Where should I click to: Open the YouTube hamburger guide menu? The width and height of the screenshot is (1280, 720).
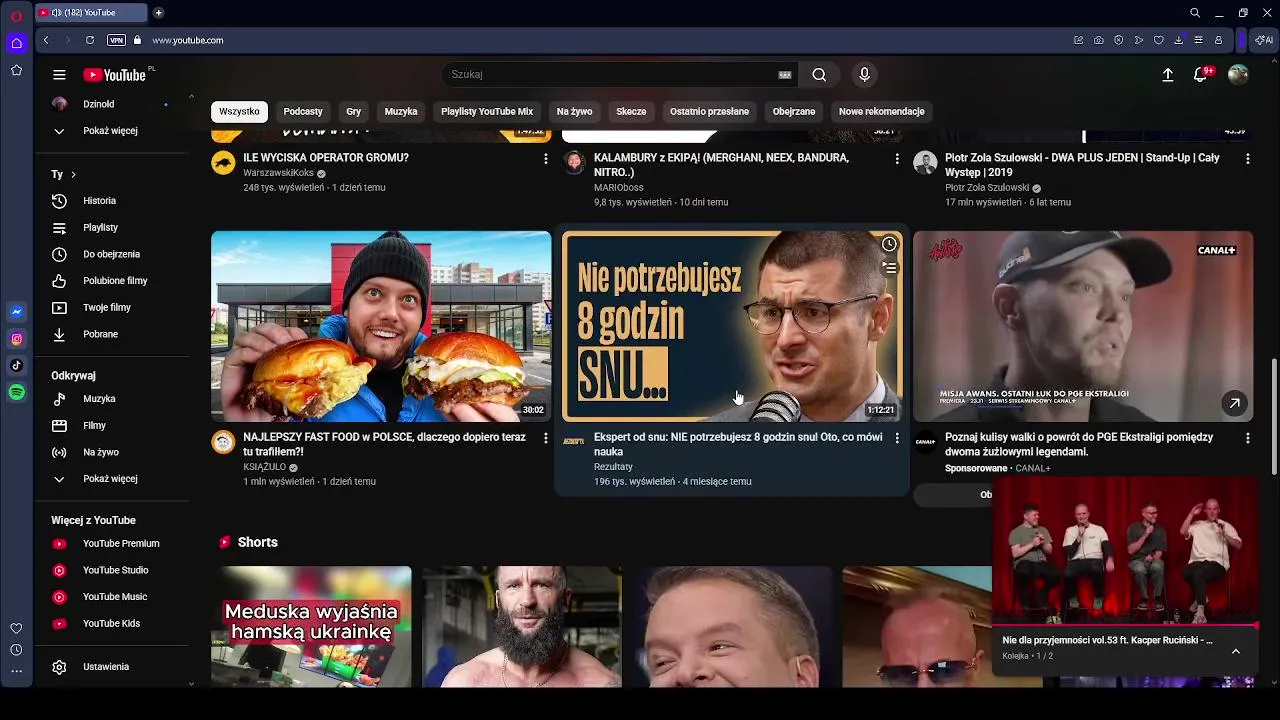[59, 75]
